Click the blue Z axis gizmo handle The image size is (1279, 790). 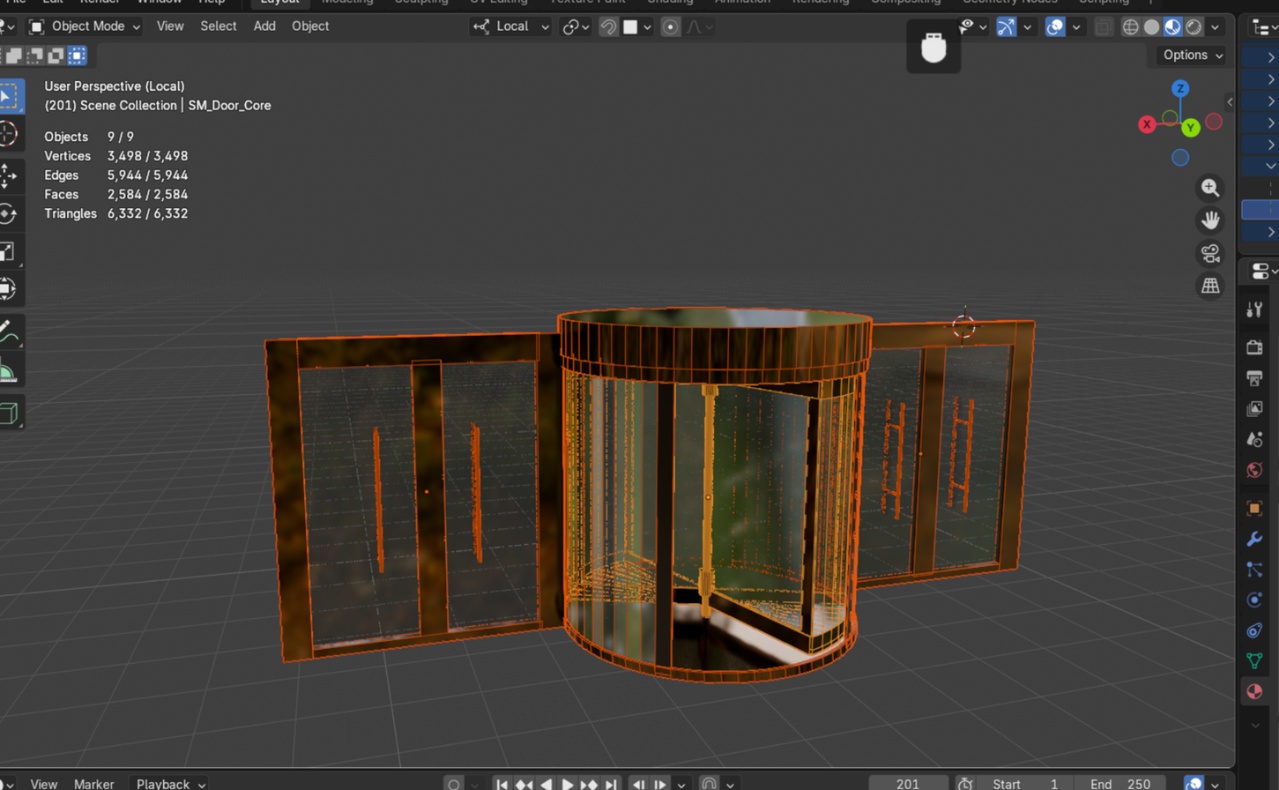pos(1180,89)
